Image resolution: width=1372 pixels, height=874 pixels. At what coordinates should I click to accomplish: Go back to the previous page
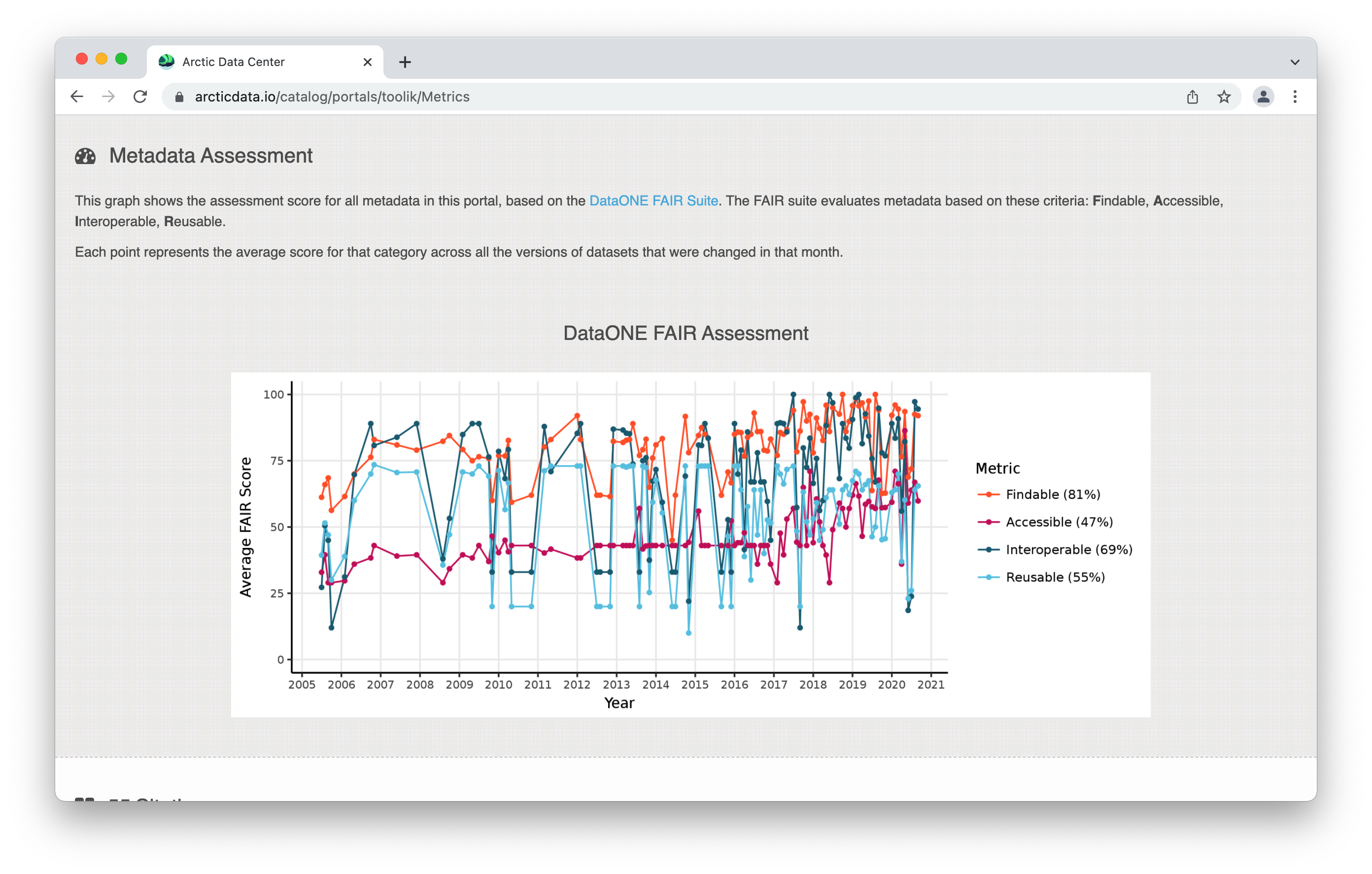[x=77, y=97]
